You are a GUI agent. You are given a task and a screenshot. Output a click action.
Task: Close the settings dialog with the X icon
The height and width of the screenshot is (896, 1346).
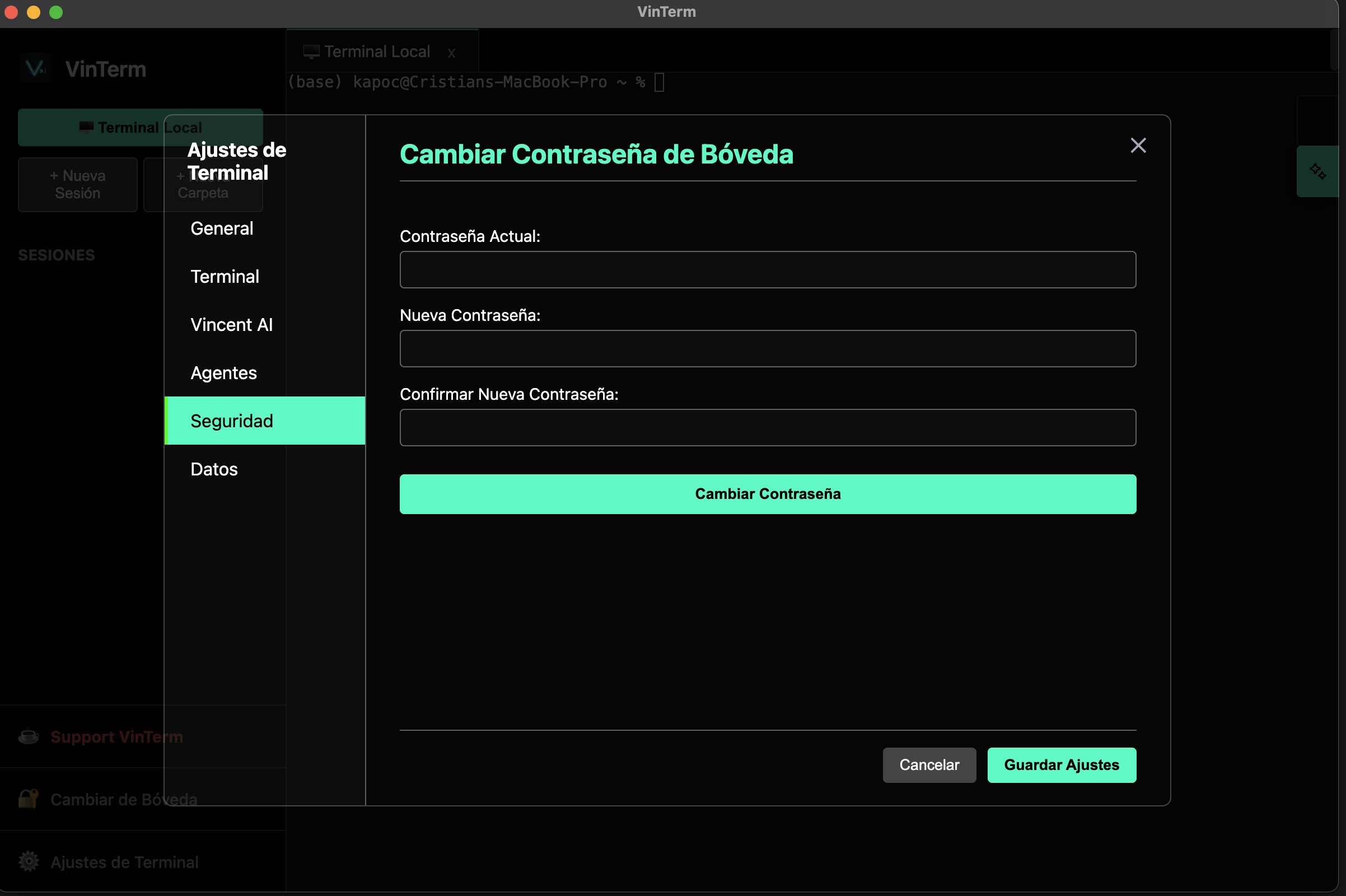tap(1138, 145)
